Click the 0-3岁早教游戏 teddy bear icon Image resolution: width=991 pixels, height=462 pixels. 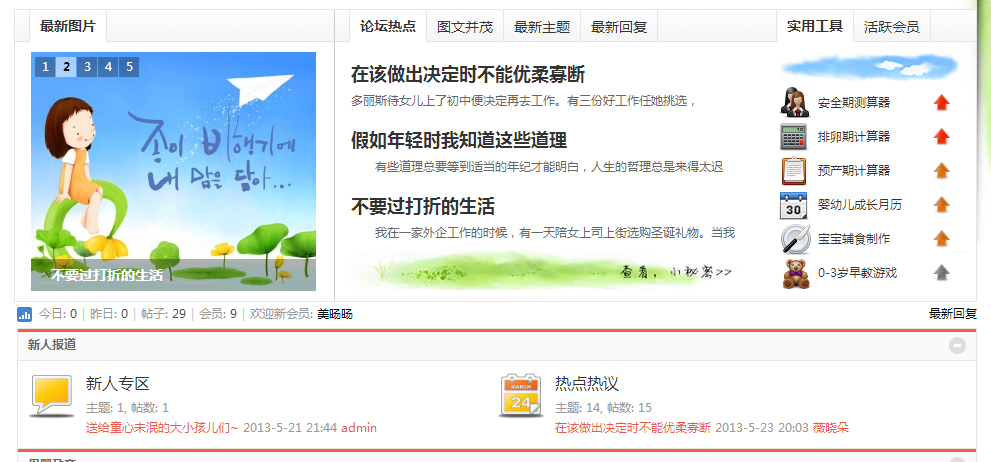click(796, 273)
